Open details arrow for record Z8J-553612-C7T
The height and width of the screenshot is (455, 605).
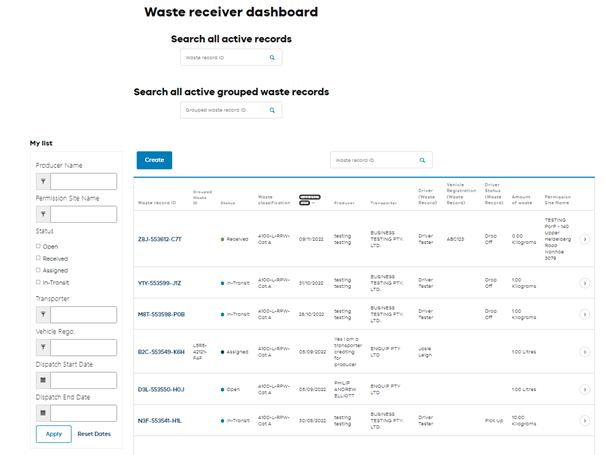tap(585, 239)
